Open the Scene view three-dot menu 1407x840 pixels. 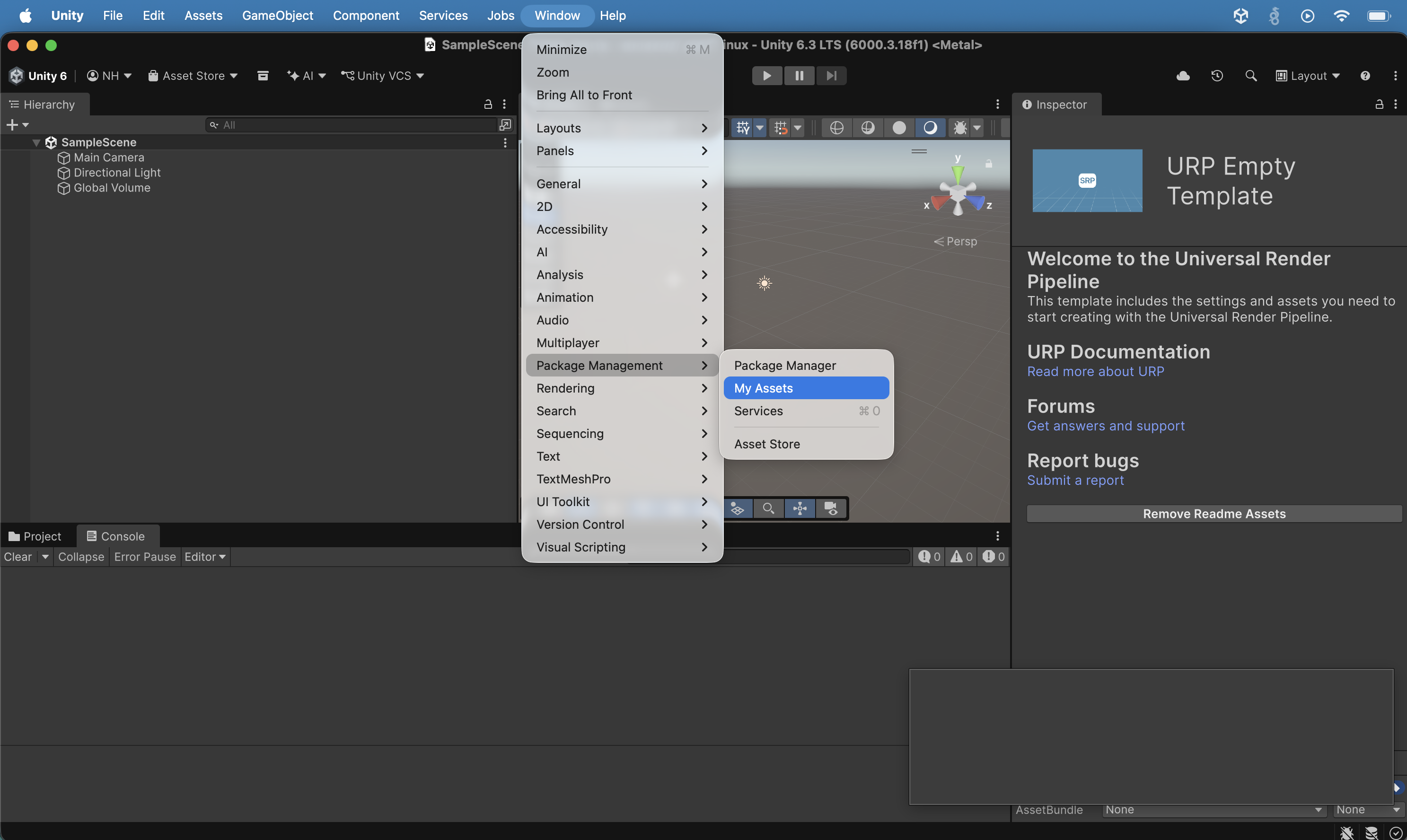coord(997,104)
